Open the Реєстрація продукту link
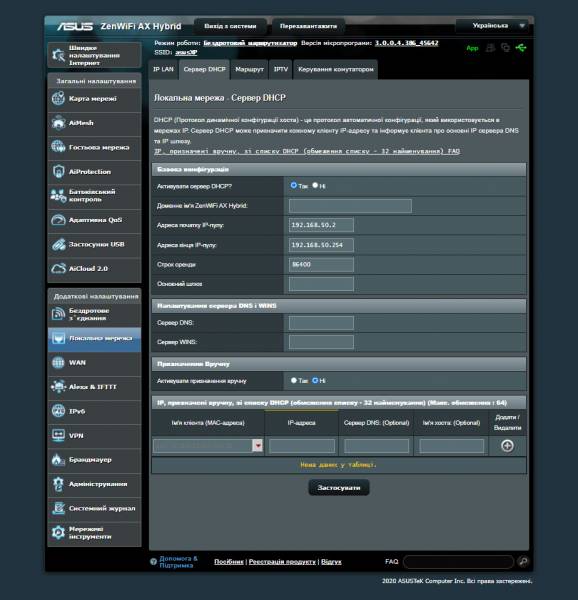The width and height of the screenshot is (578, 600). [x=282, y=562]
